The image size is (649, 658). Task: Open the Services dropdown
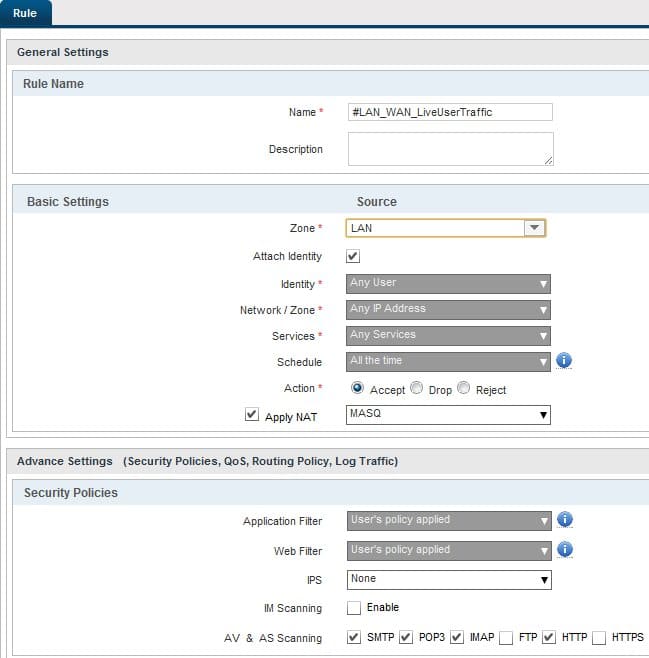(449, 335)
